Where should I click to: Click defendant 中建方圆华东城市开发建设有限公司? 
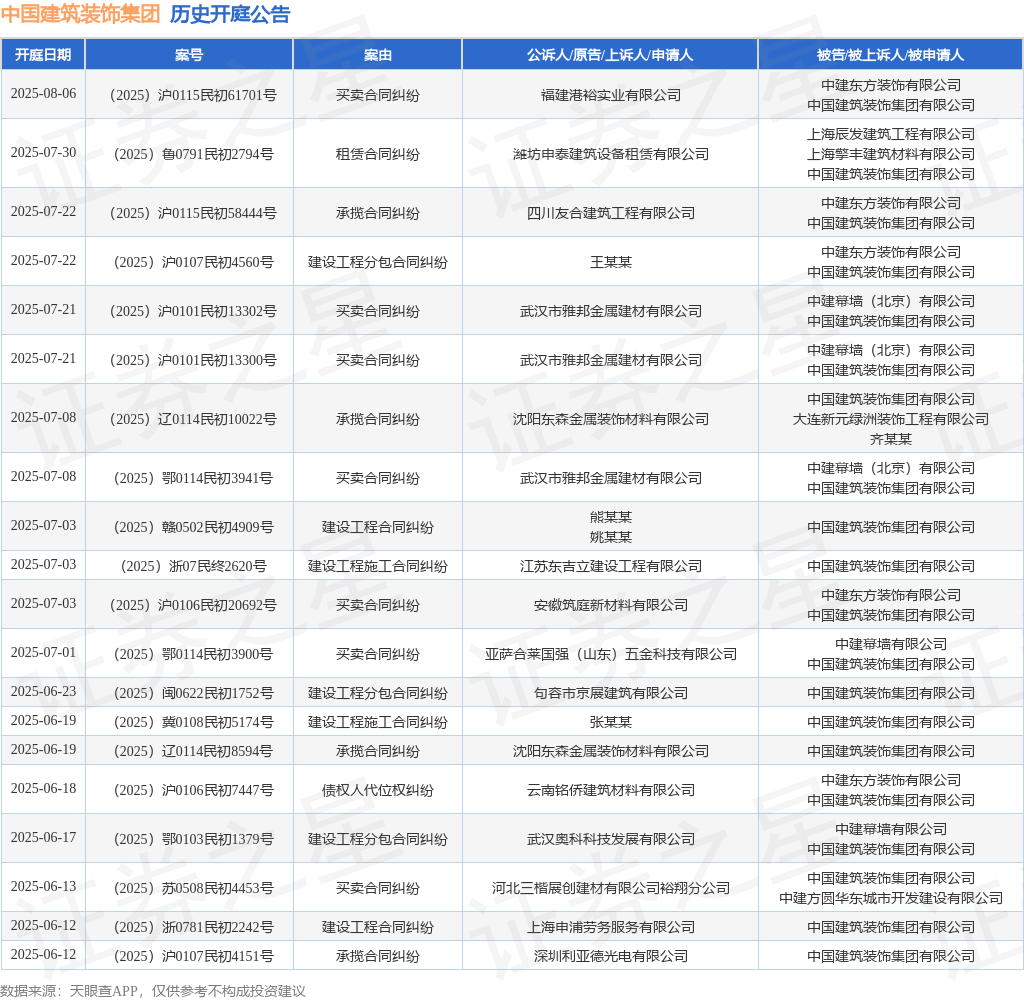891,898
